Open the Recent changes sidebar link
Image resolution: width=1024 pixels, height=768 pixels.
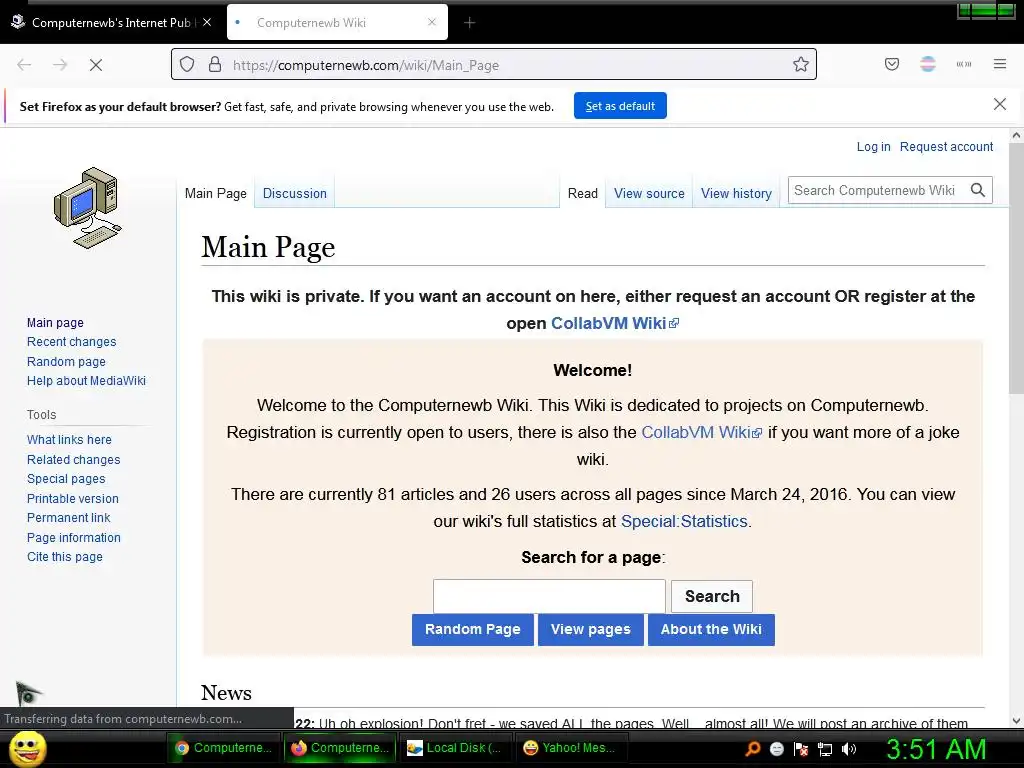tap(71, 342)
